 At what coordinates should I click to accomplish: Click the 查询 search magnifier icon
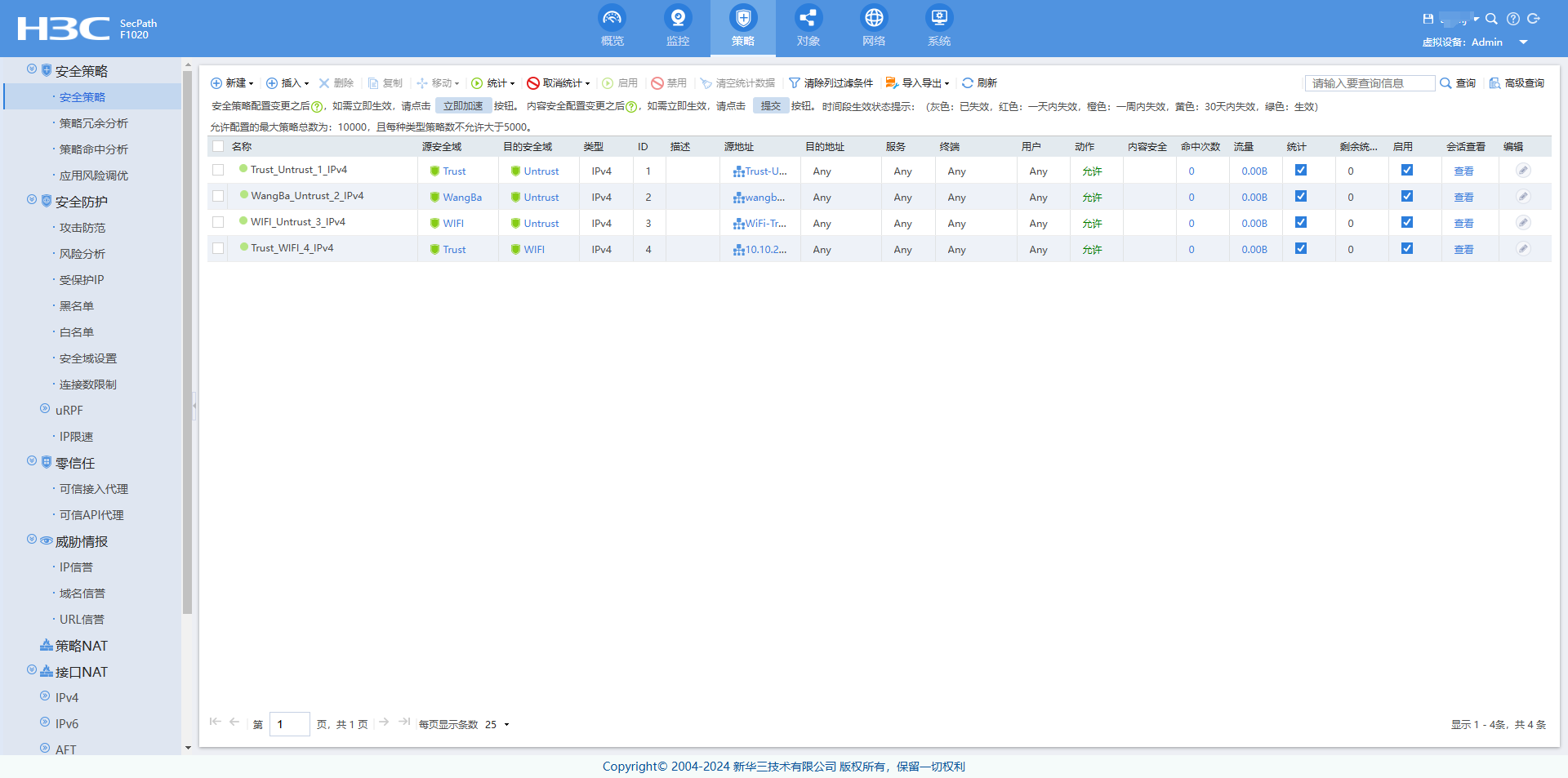point(1445,83)
